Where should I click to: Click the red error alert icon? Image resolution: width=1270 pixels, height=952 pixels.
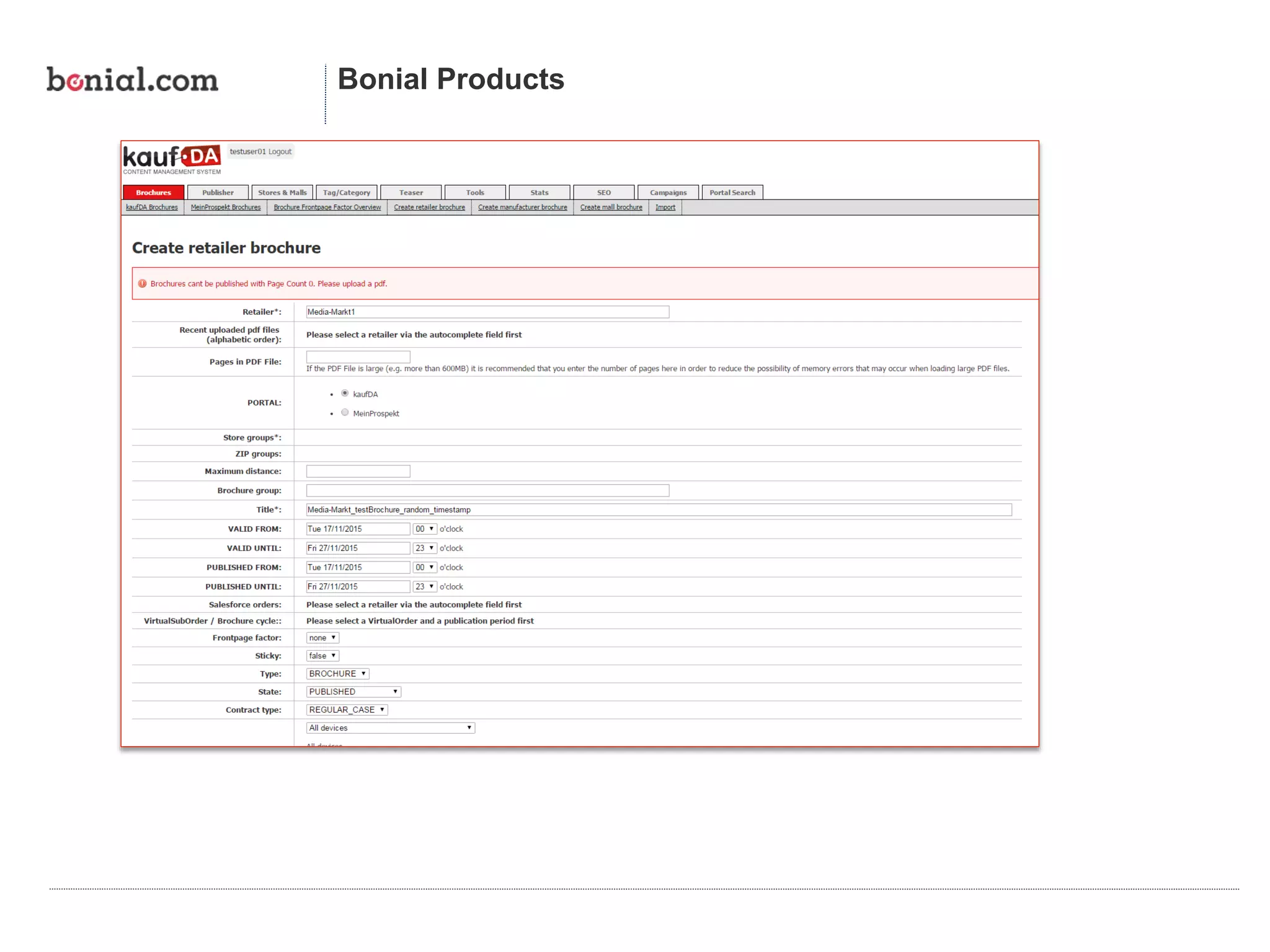click(142, 284)
